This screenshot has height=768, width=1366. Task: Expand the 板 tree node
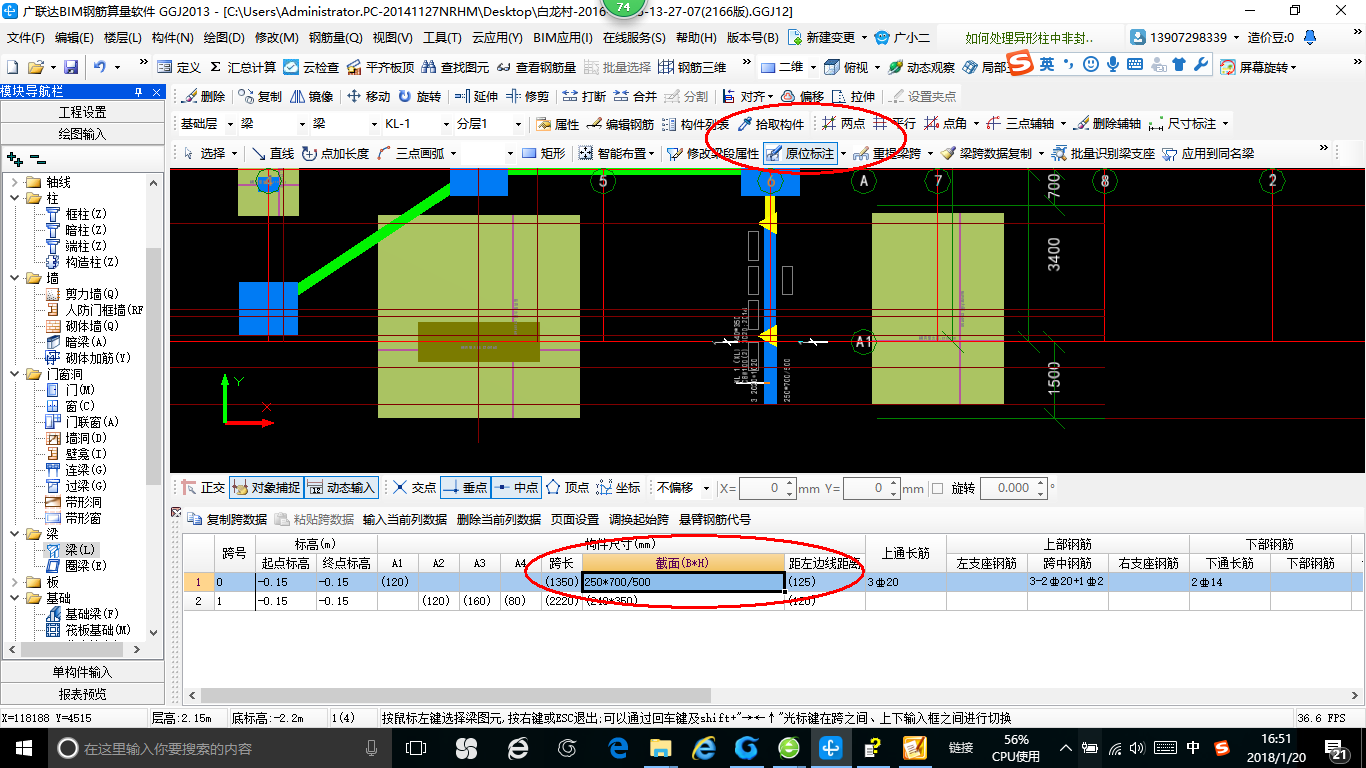click(15, 582)
